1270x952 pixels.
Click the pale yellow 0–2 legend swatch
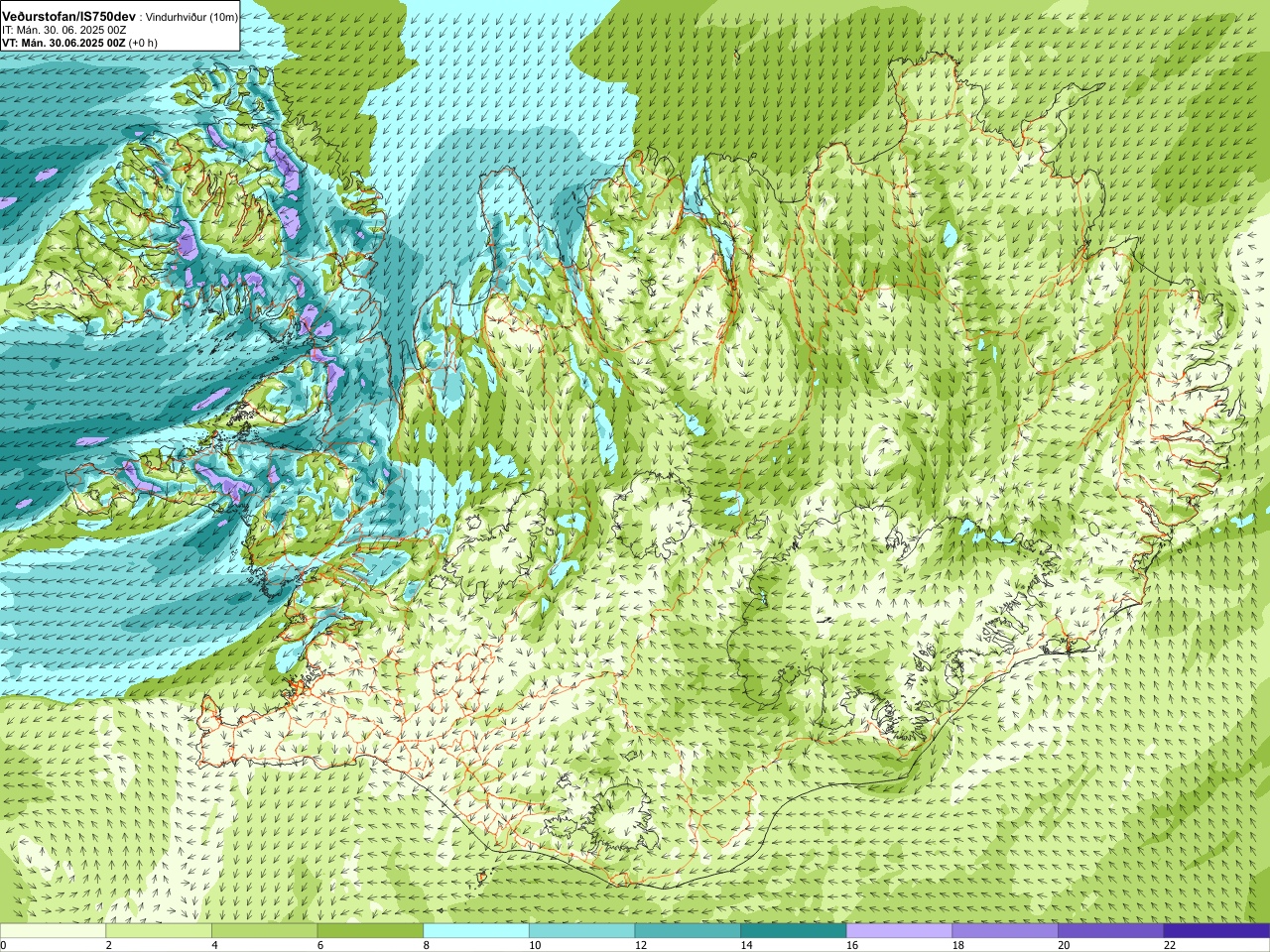click(53, 931)
